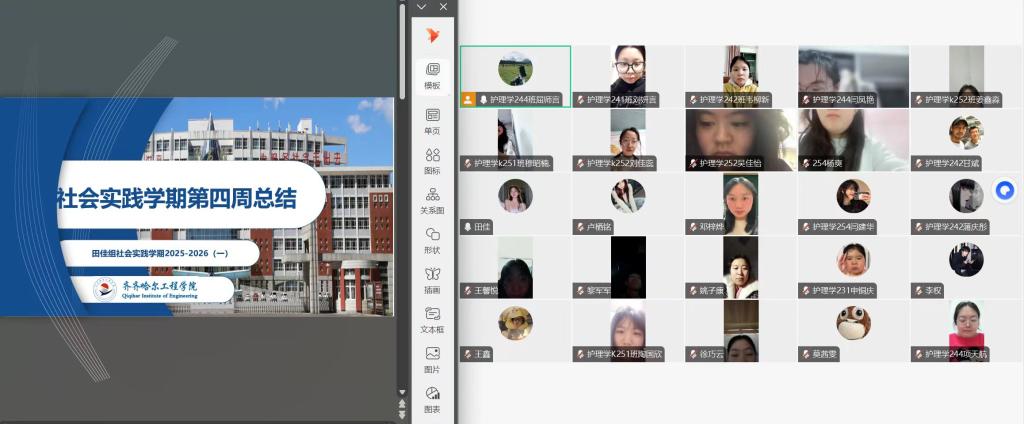Open the 图片 (Pictures) panel
1024x424 pixels.
pyautogui.click(x=432, y=359)
